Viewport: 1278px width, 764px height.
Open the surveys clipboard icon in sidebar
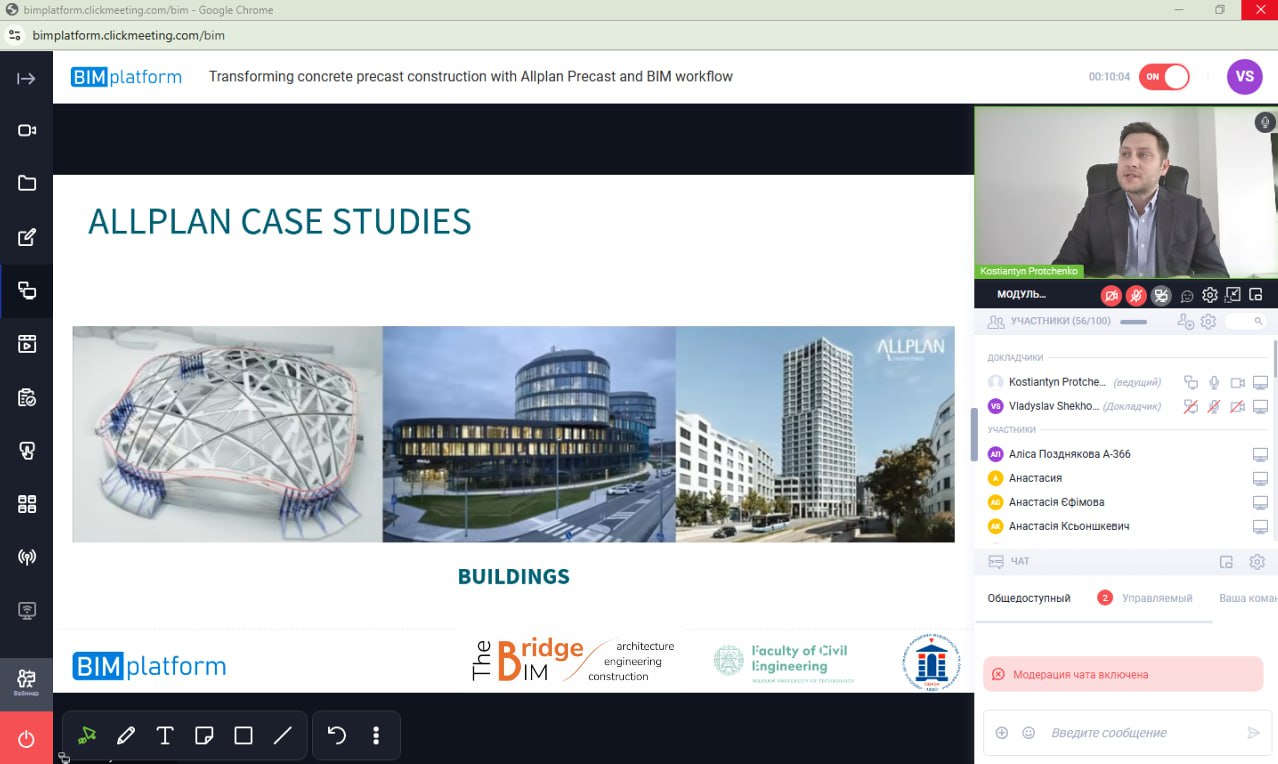[x=27, y=398]
